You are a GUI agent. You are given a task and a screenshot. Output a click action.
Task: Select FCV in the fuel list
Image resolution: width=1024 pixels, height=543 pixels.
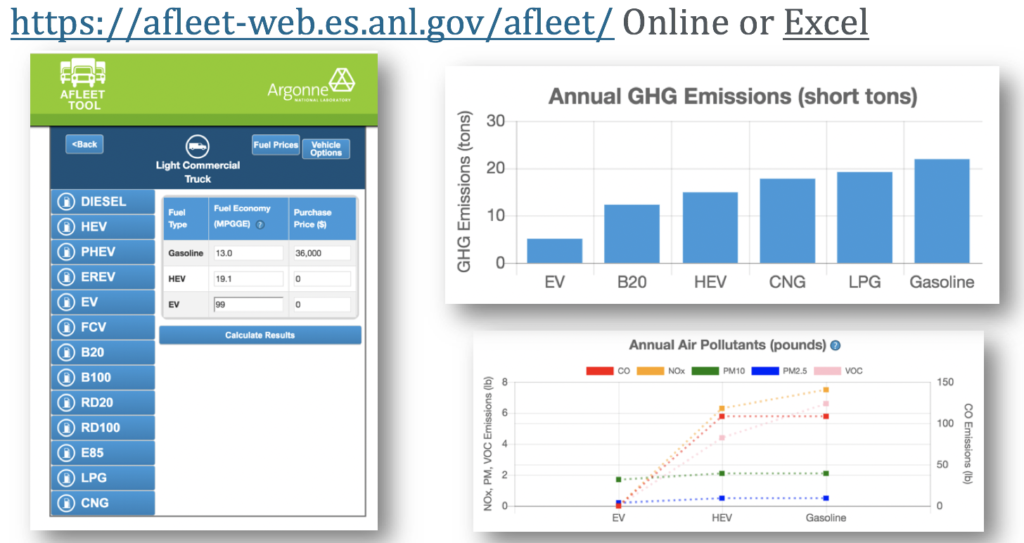coord(103,327)
